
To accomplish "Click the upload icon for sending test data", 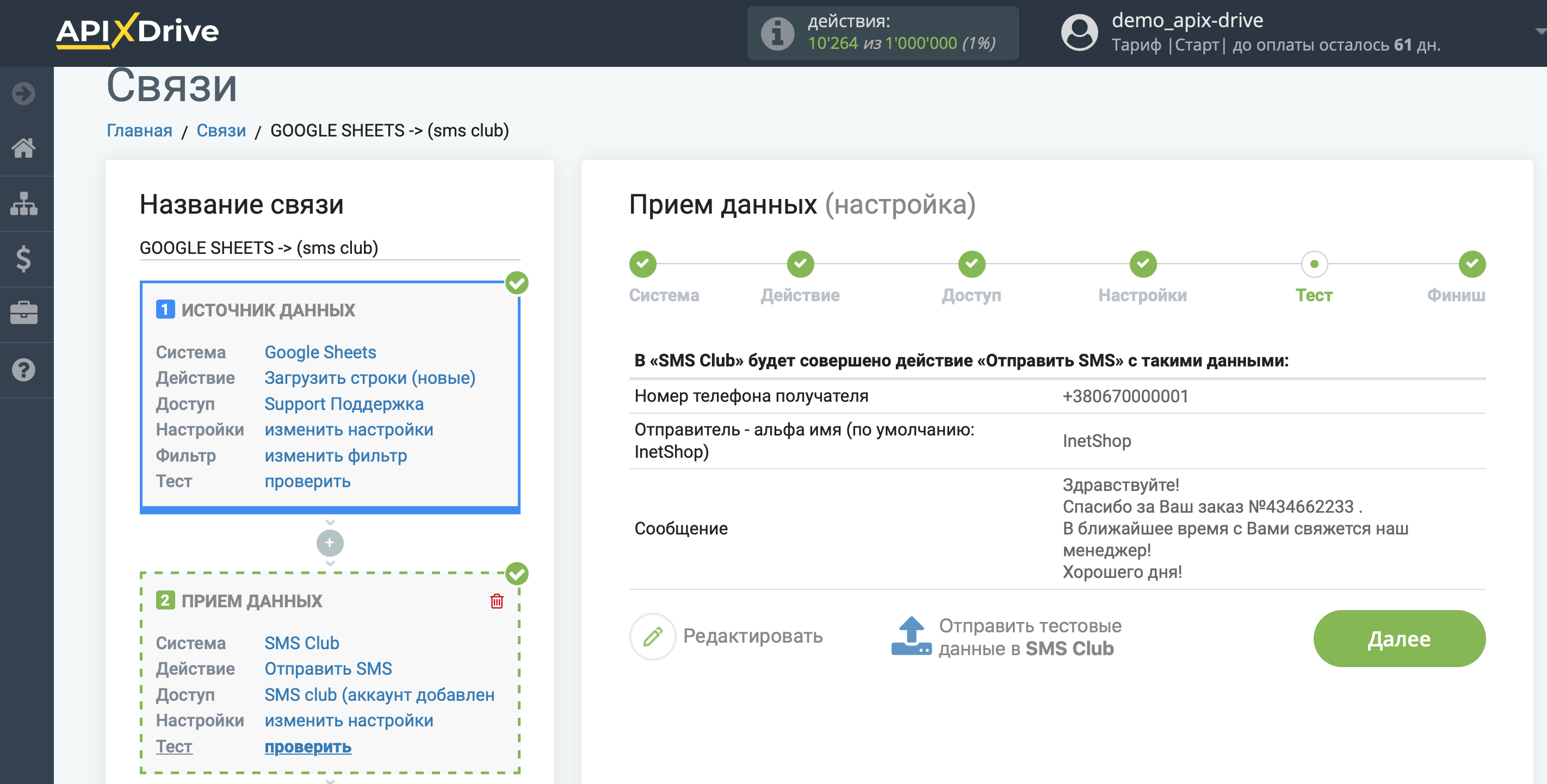I will 911,636.
